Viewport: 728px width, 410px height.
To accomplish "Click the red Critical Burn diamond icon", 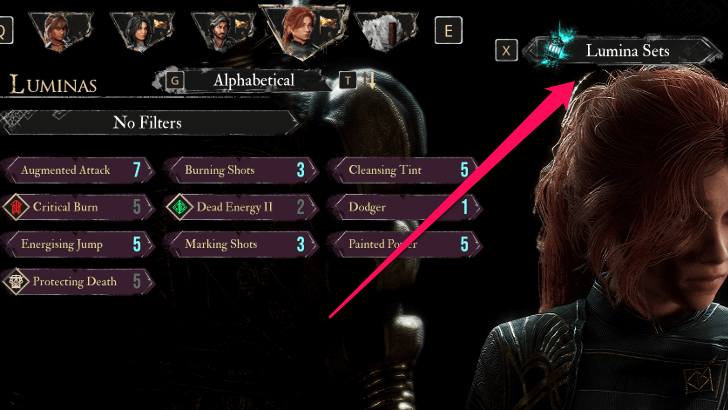I will [16, 207].
